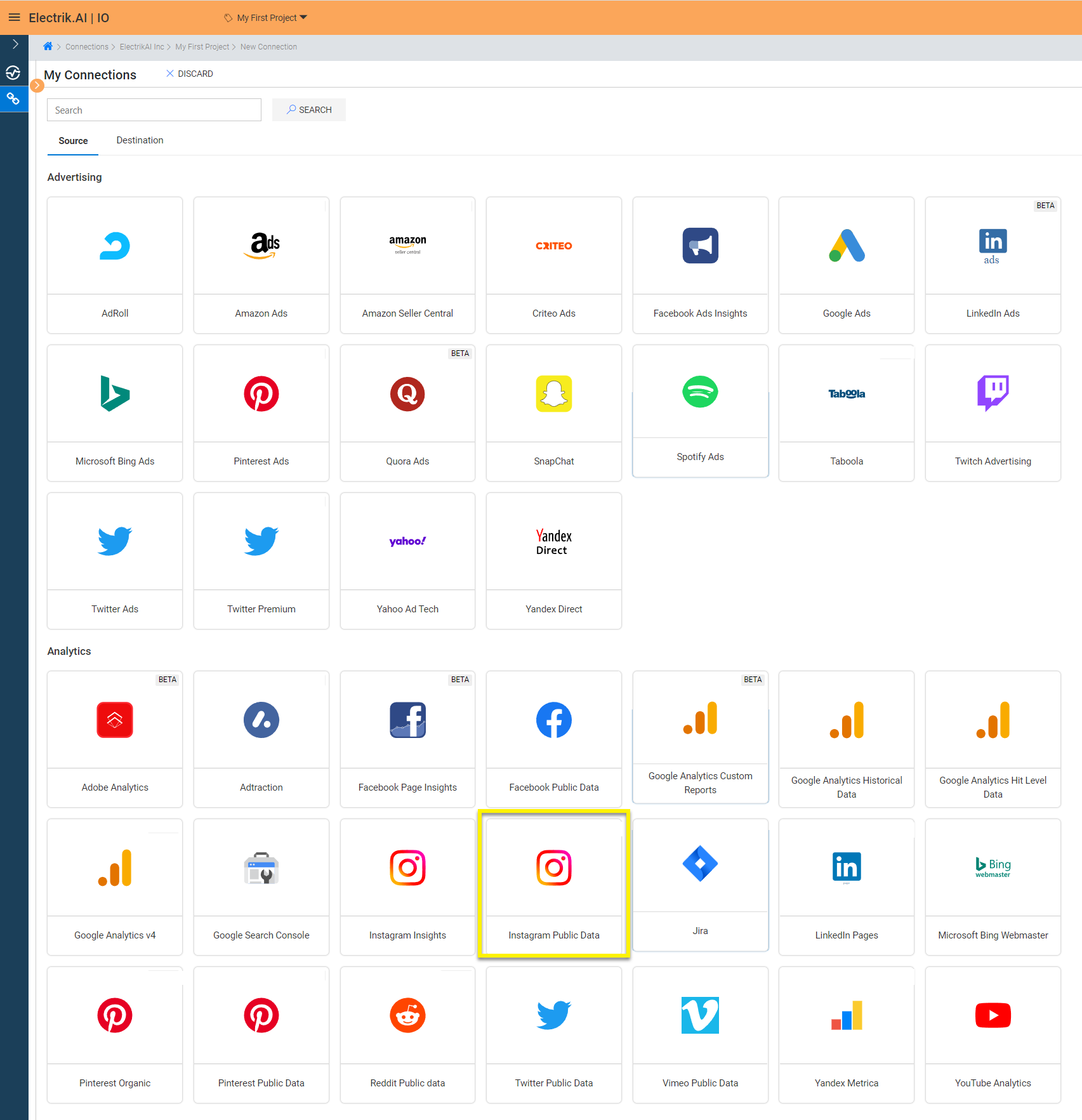The height and width of the screenshot is (1120, 1082).
Task: Expand the My First Project dropdown
Action: [x=267, y=18]
